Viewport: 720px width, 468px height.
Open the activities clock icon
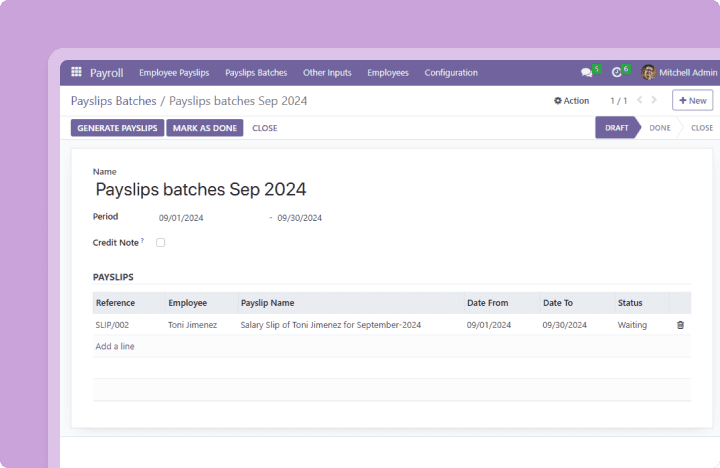(617, 73)
